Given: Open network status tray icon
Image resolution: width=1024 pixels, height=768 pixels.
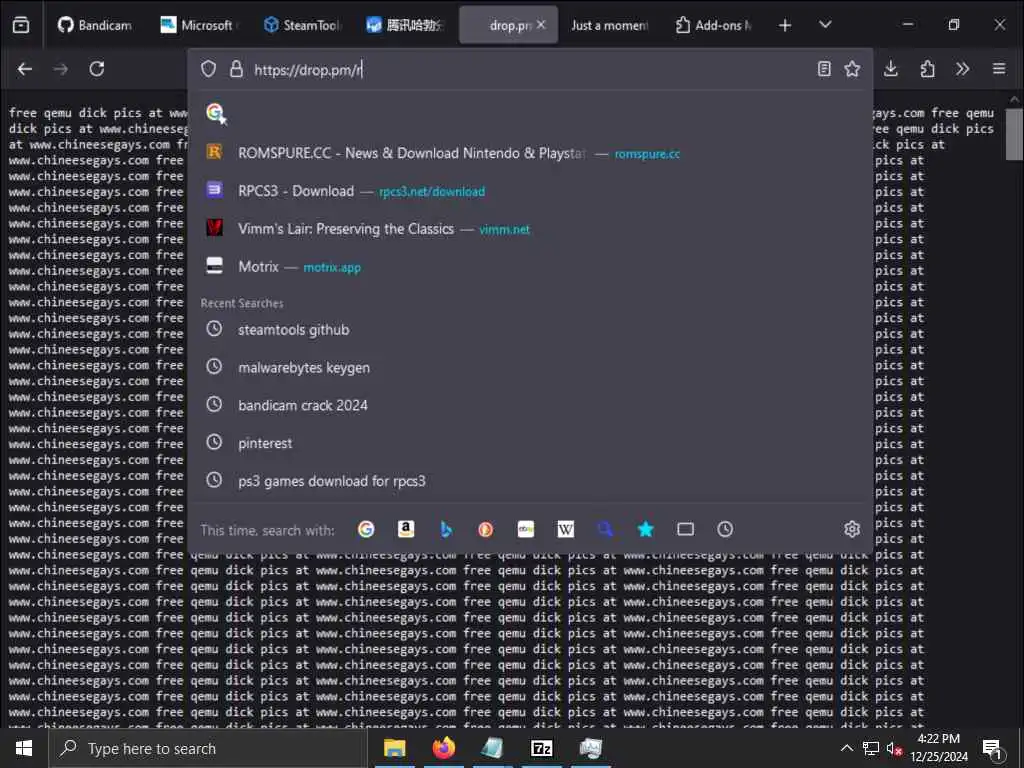Looking at the screenshot, I should (x=871, y=748).
